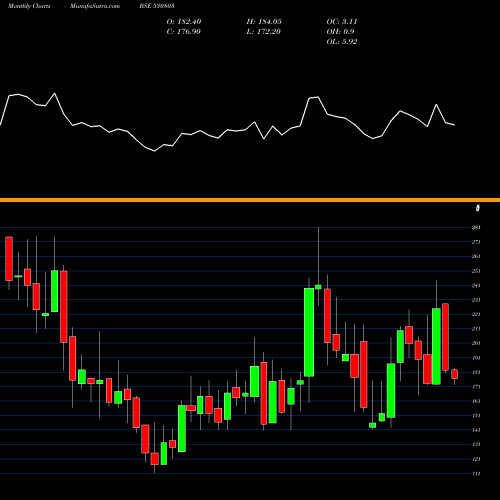This screenshot has height=500, width=500.
Task: Click the 111 price axis label
Action: tap(476, 473)
